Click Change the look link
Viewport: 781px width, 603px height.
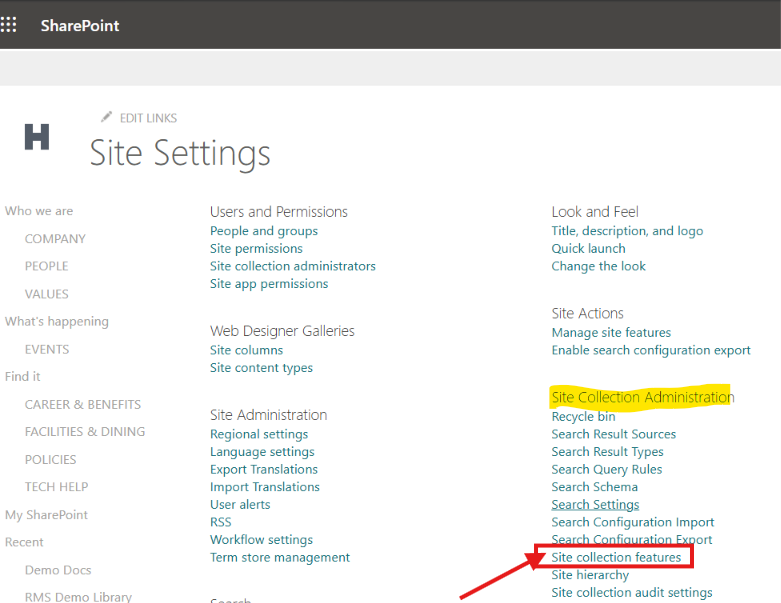[x=598, y=266]
